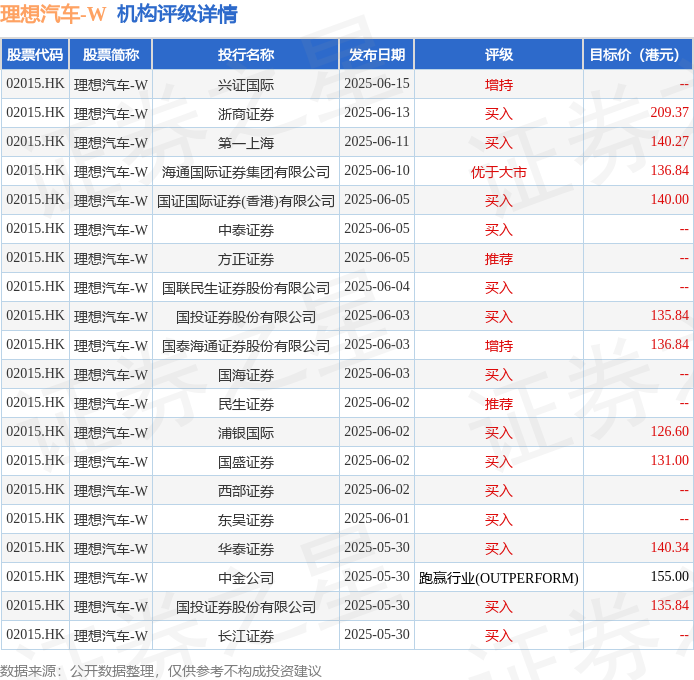Select the 国证国际证券(香港)有限公司 cell

point(246,201)
